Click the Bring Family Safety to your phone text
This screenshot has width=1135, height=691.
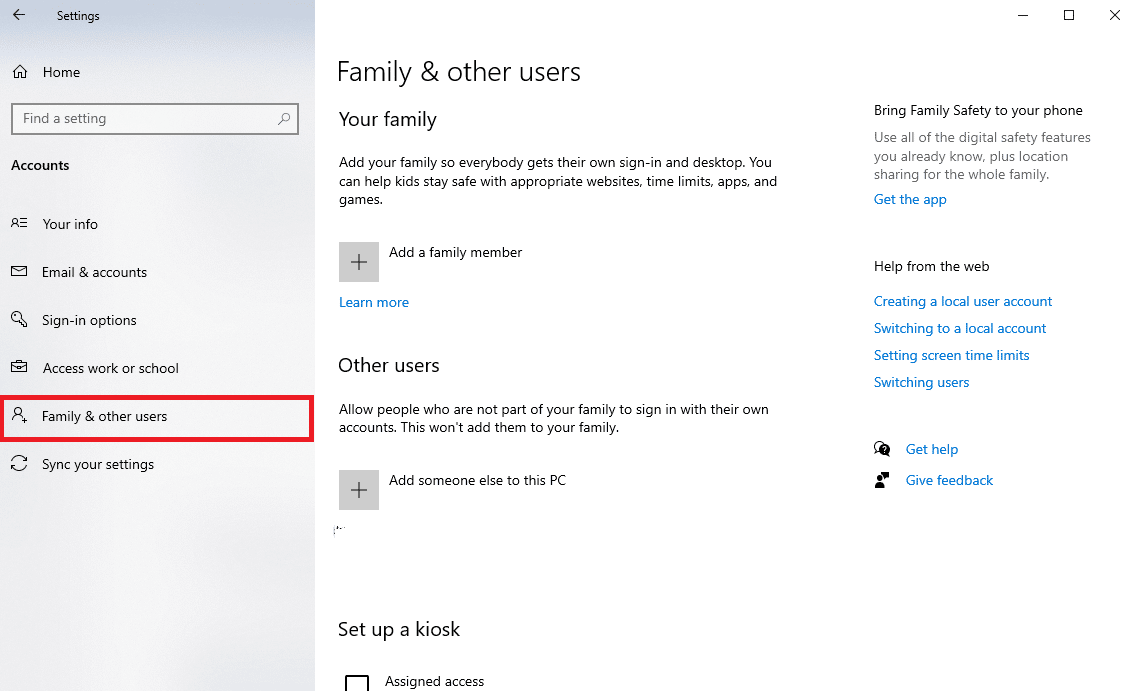point(978,111)
